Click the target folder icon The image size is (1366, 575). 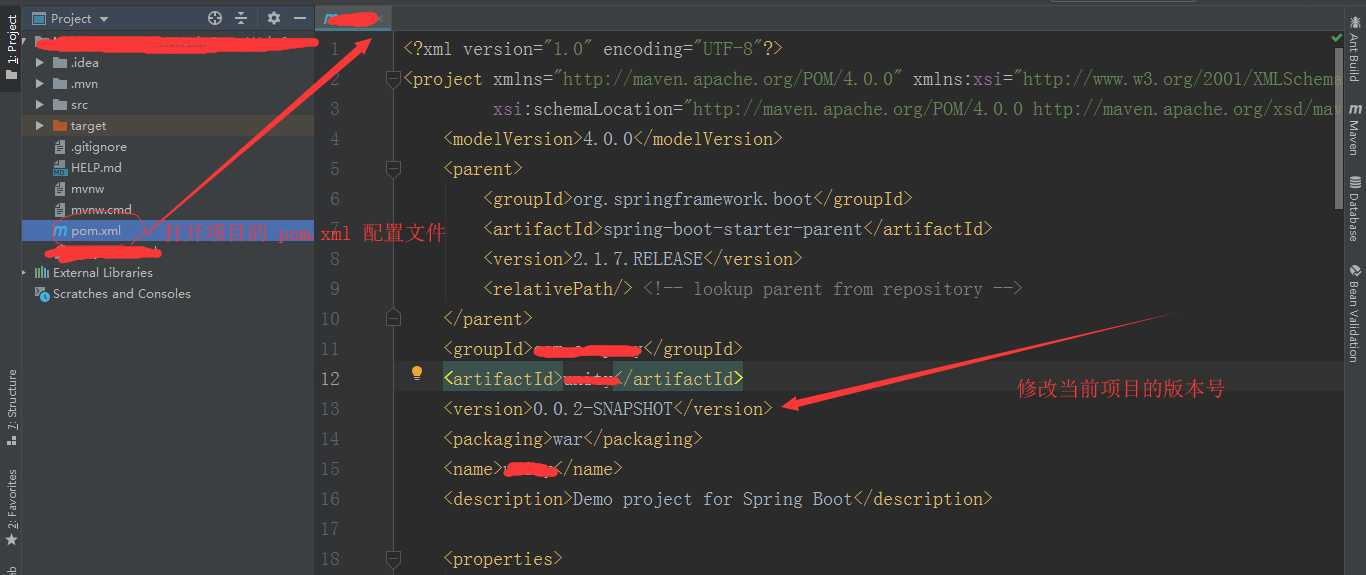point(60,125)
